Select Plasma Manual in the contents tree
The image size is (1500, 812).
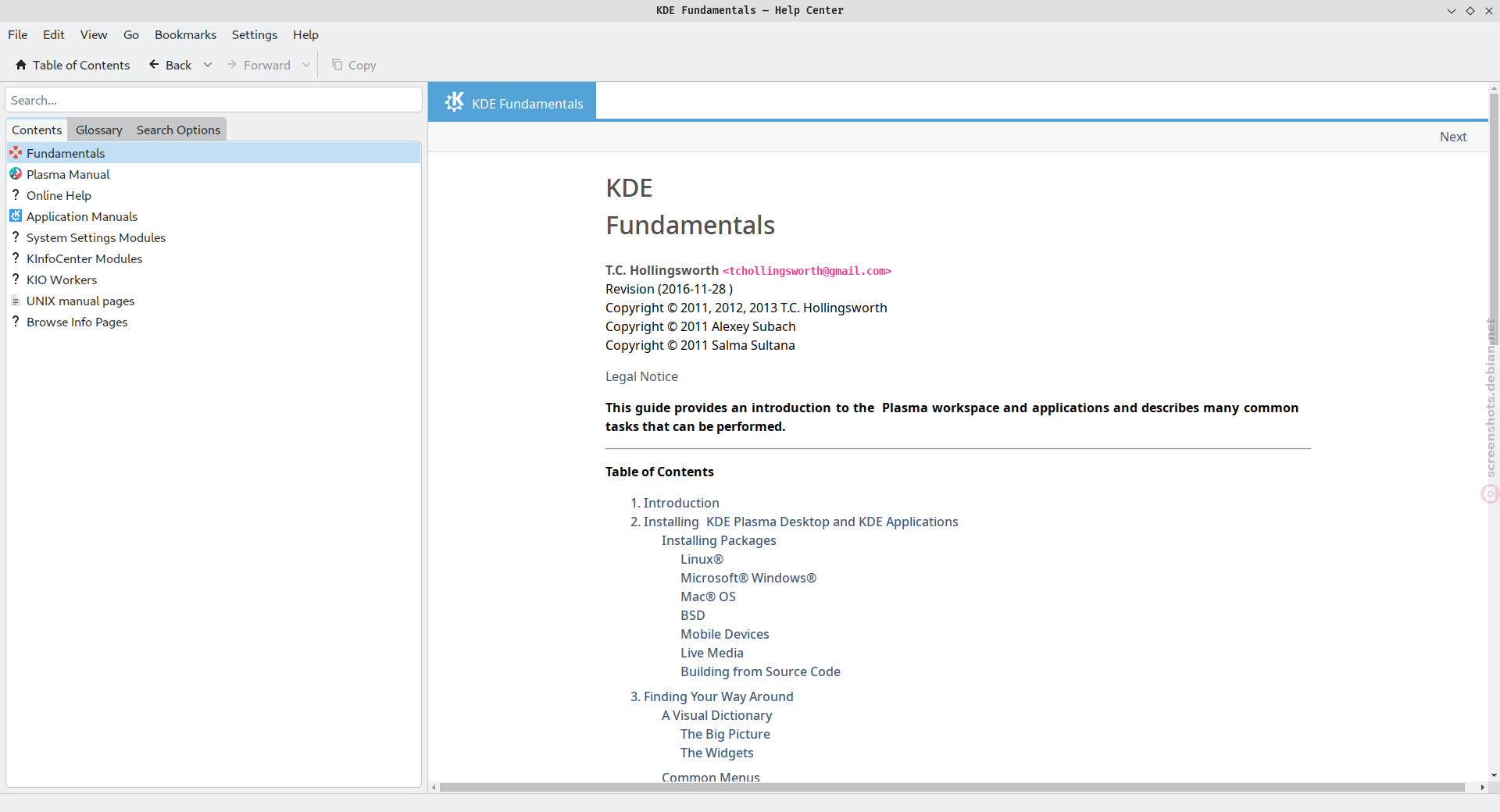pyautogui.click(x=213, y=174)
